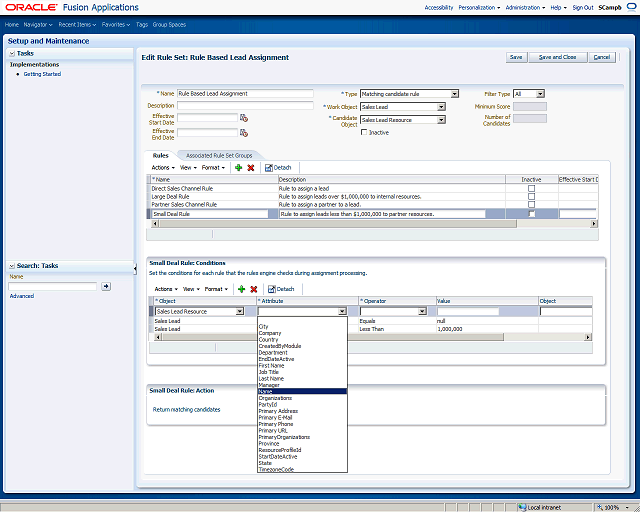Open the Help menu

coord(558,7)
